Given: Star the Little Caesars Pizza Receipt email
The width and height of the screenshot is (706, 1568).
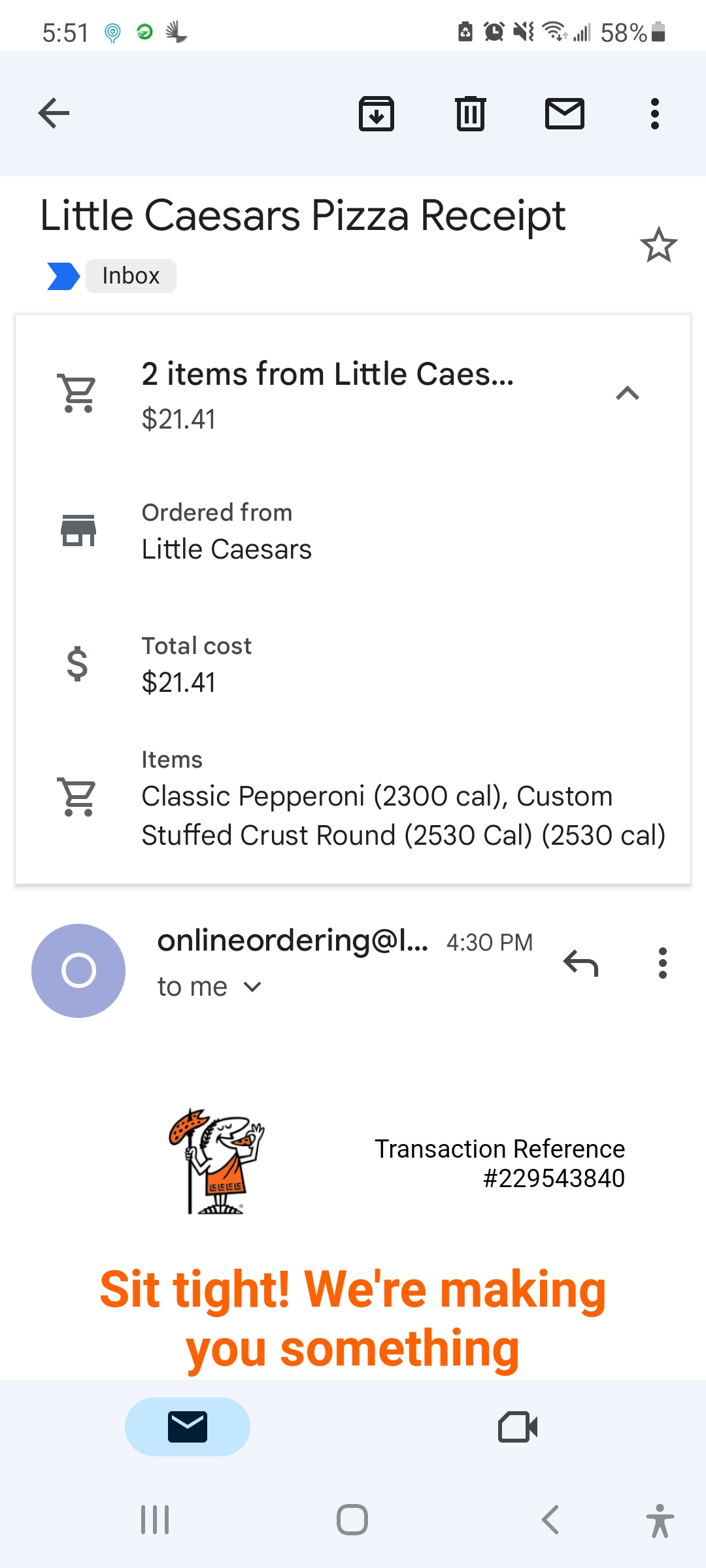Looking at the screenshot, I should (658, 246).
